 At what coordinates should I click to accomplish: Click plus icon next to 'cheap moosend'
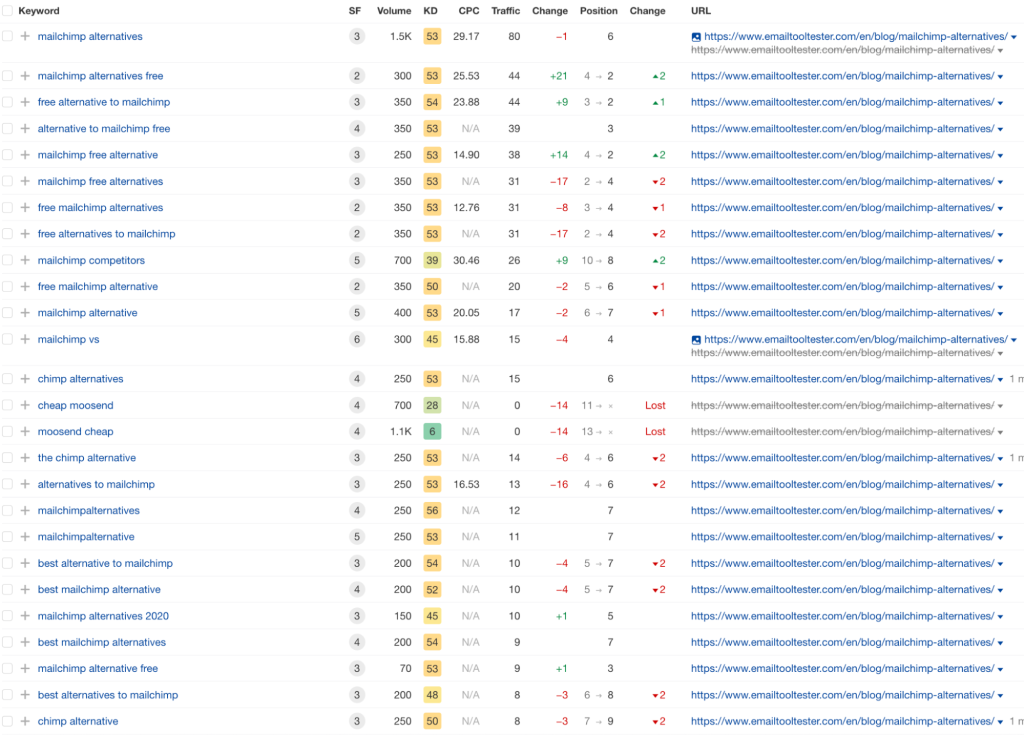tap(25, 405)
